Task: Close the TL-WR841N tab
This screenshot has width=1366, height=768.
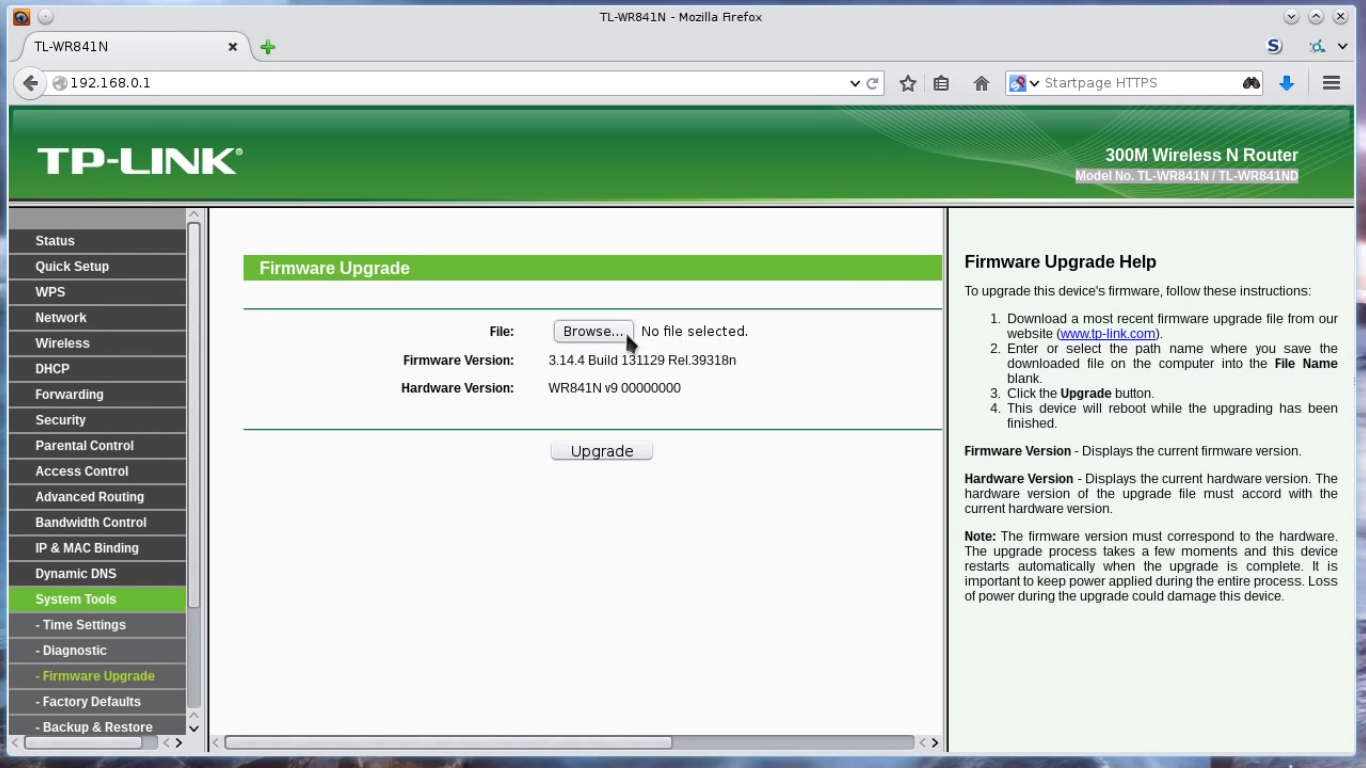Action: point(232,47)
